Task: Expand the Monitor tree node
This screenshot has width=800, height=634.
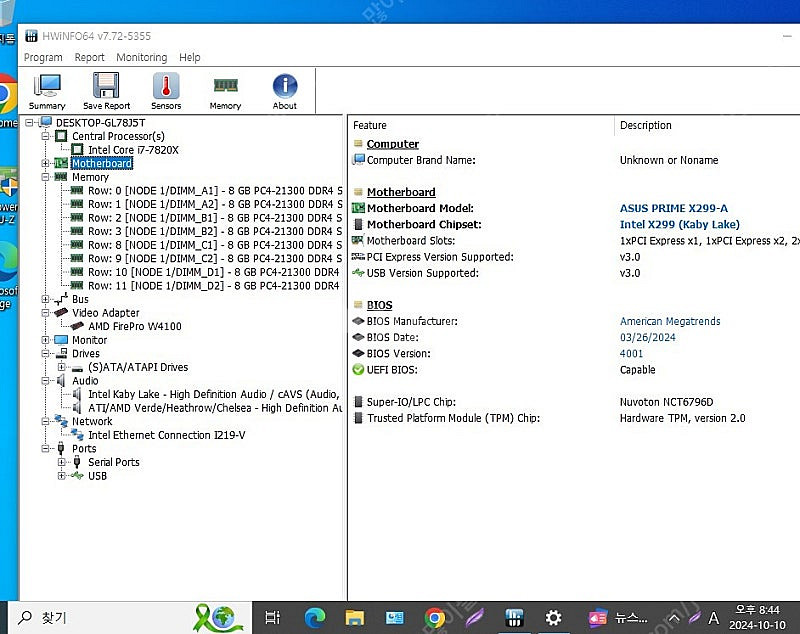Action: click(45, 340)
